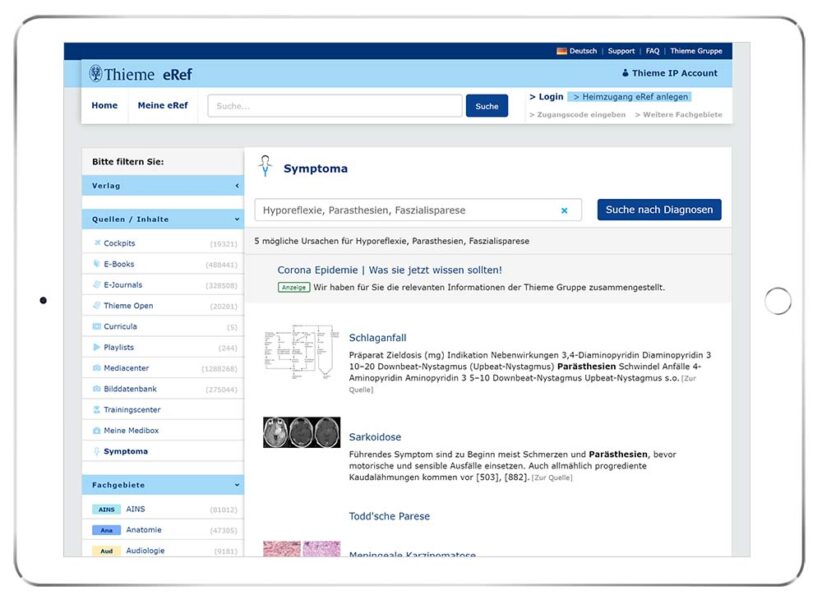The image size is (822, 600).
Task: Click the German flag language icon
Action: point(561,51)
